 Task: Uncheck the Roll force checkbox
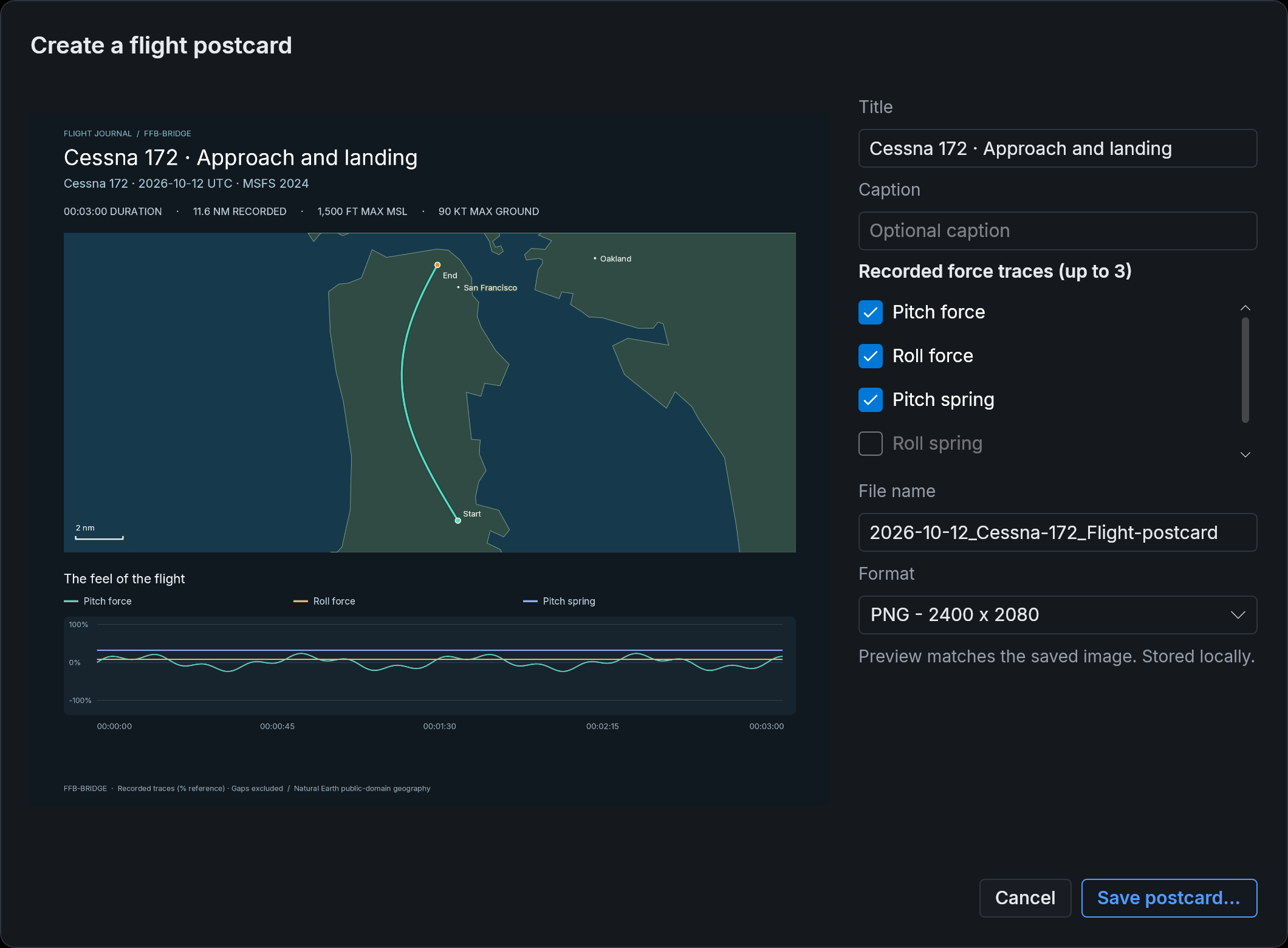tap(870, 356)
